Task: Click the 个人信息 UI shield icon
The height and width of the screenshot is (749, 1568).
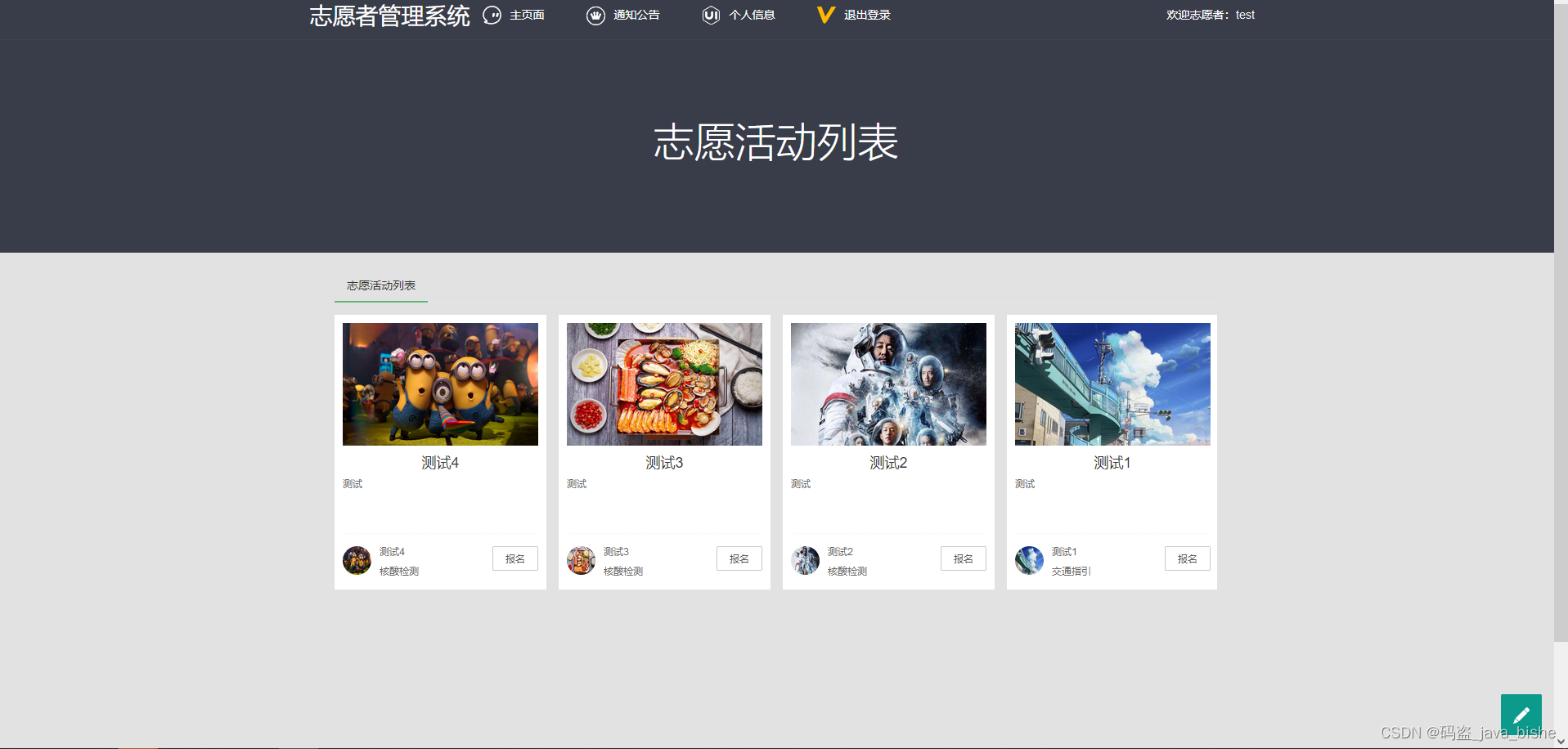Action: pyautogui.click(x=711, y=16)
